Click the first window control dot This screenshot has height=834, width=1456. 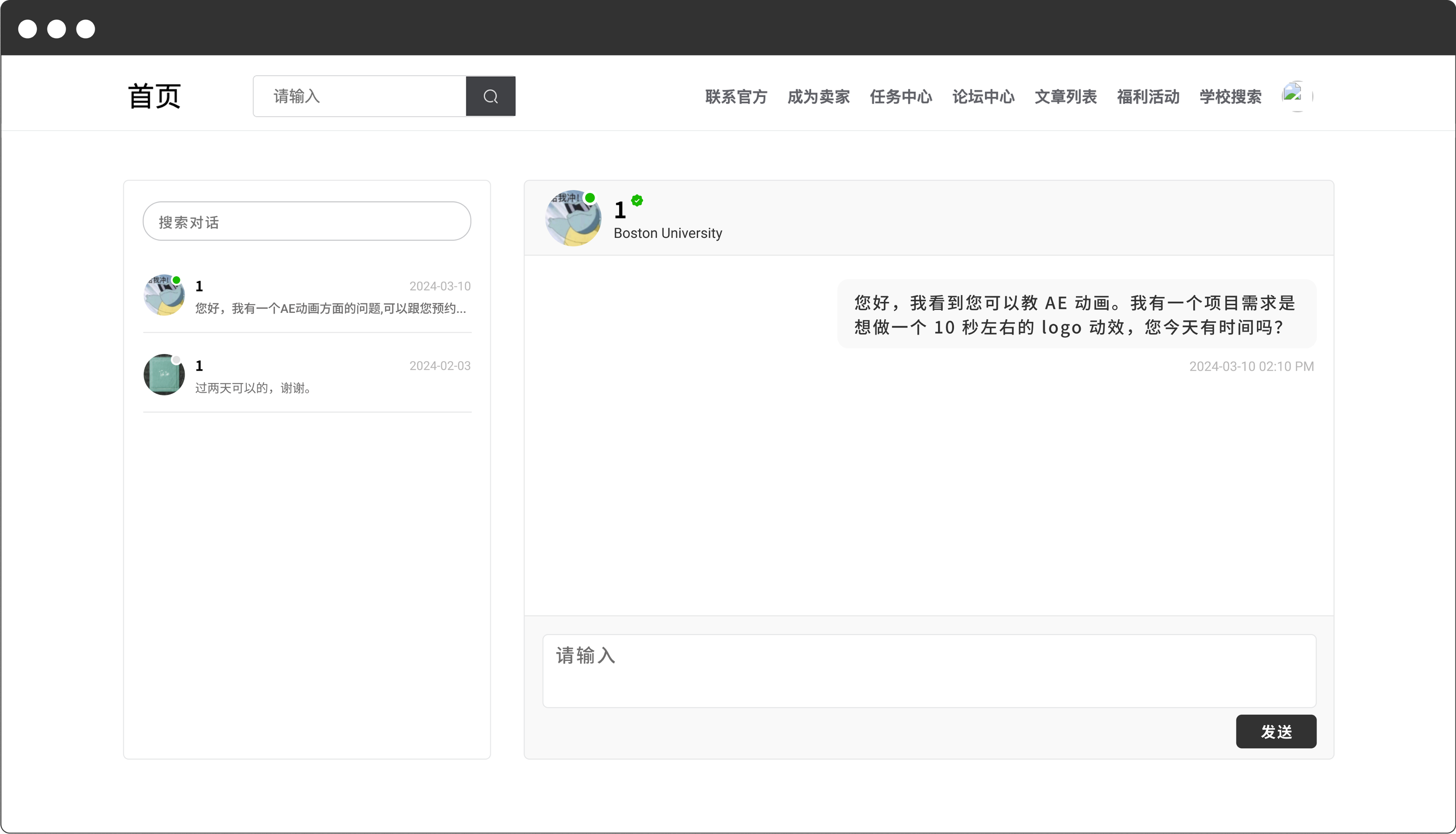pos(28,29)
